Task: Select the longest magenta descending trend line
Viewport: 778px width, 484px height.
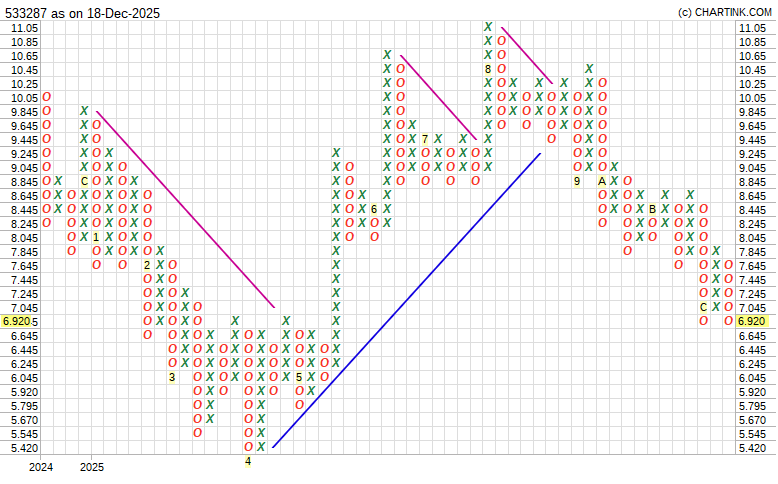Action: (185, 209)
